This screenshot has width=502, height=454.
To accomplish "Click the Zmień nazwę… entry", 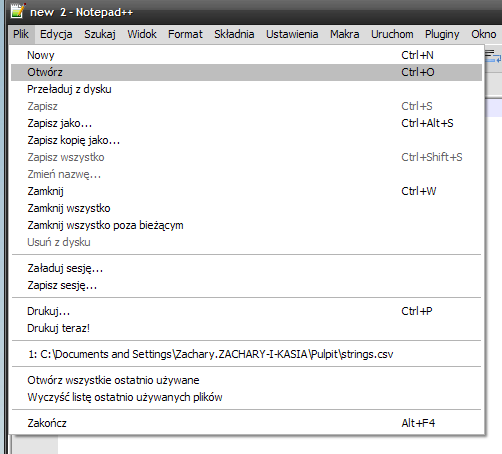I will tap(246, 174).
